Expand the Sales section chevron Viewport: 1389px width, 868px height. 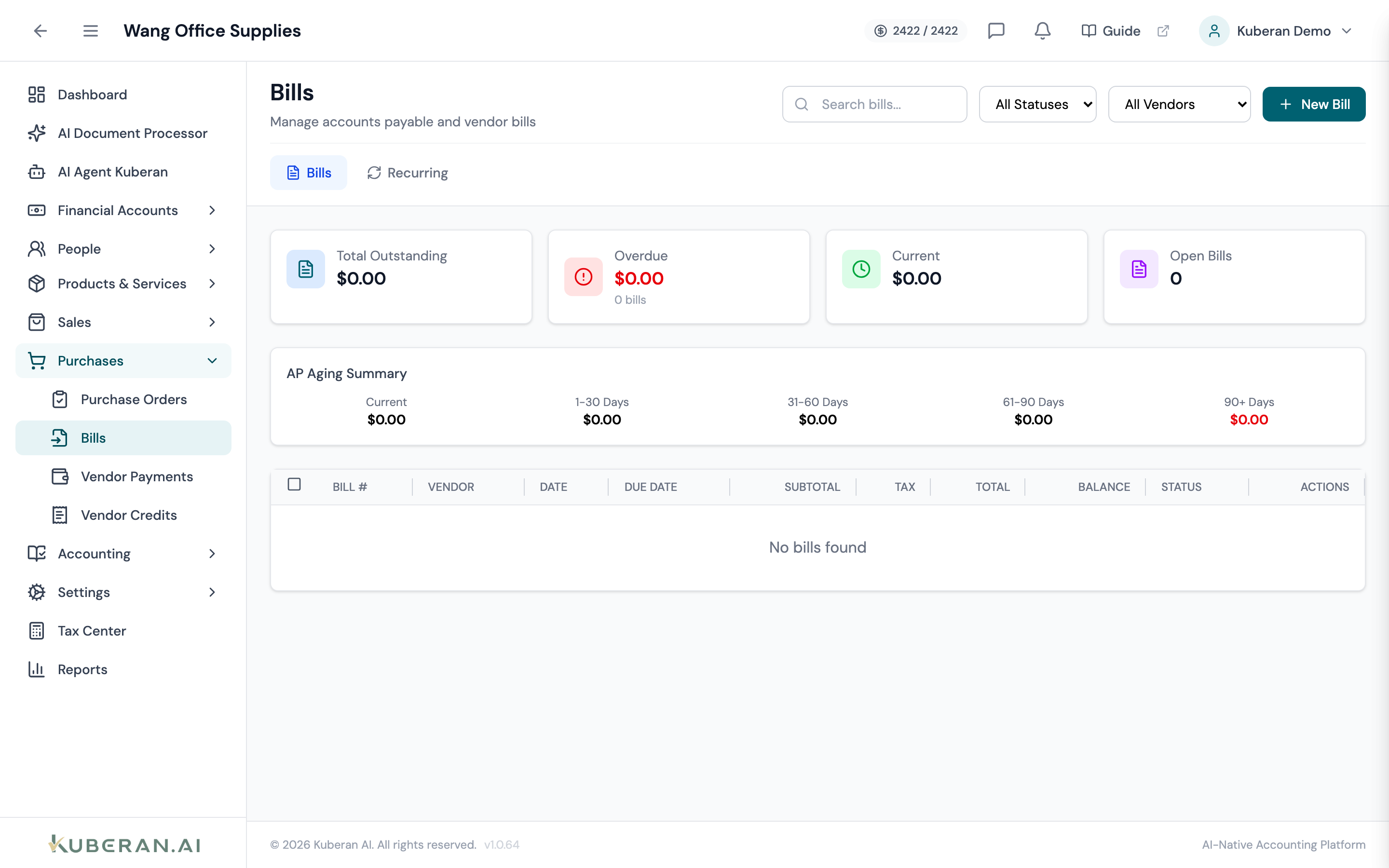[x=212, y=322]
